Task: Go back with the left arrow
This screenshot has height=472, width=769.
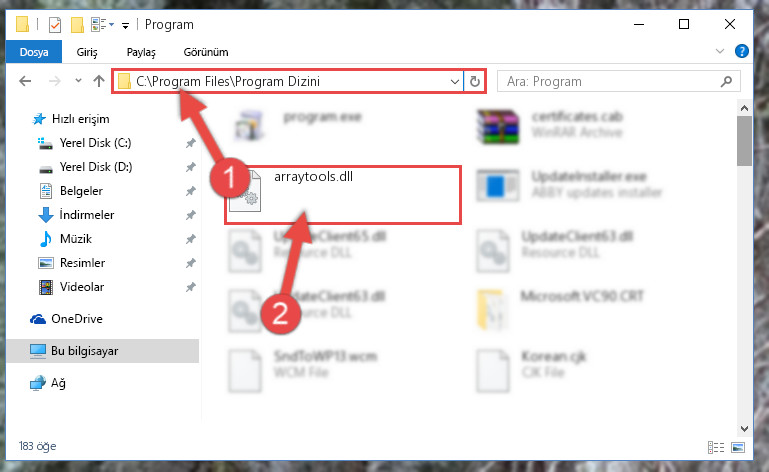Action: point(25,81)
